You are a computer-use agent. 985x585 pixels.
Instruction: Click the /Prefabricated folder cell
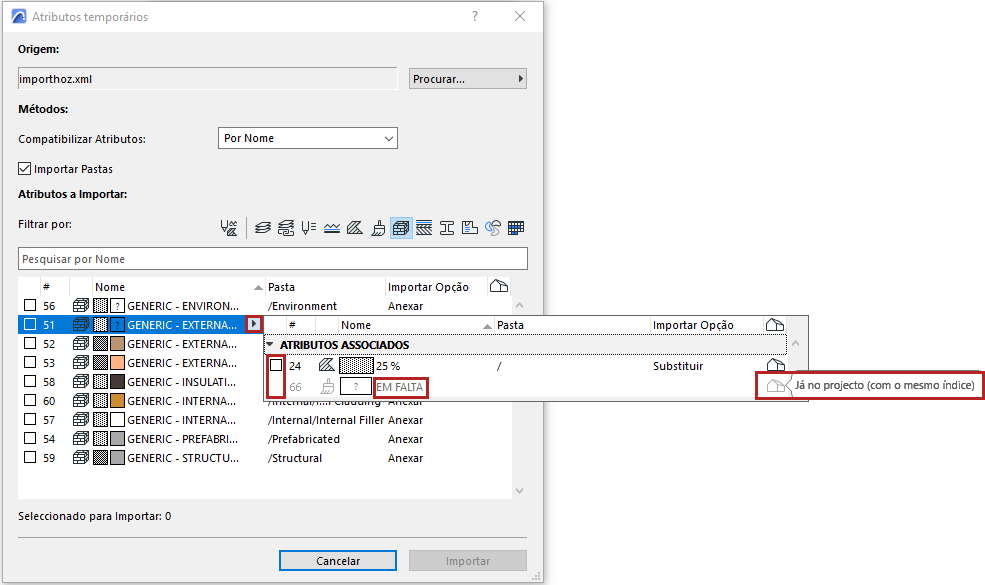pyautogui.click(x=303, y=439)
